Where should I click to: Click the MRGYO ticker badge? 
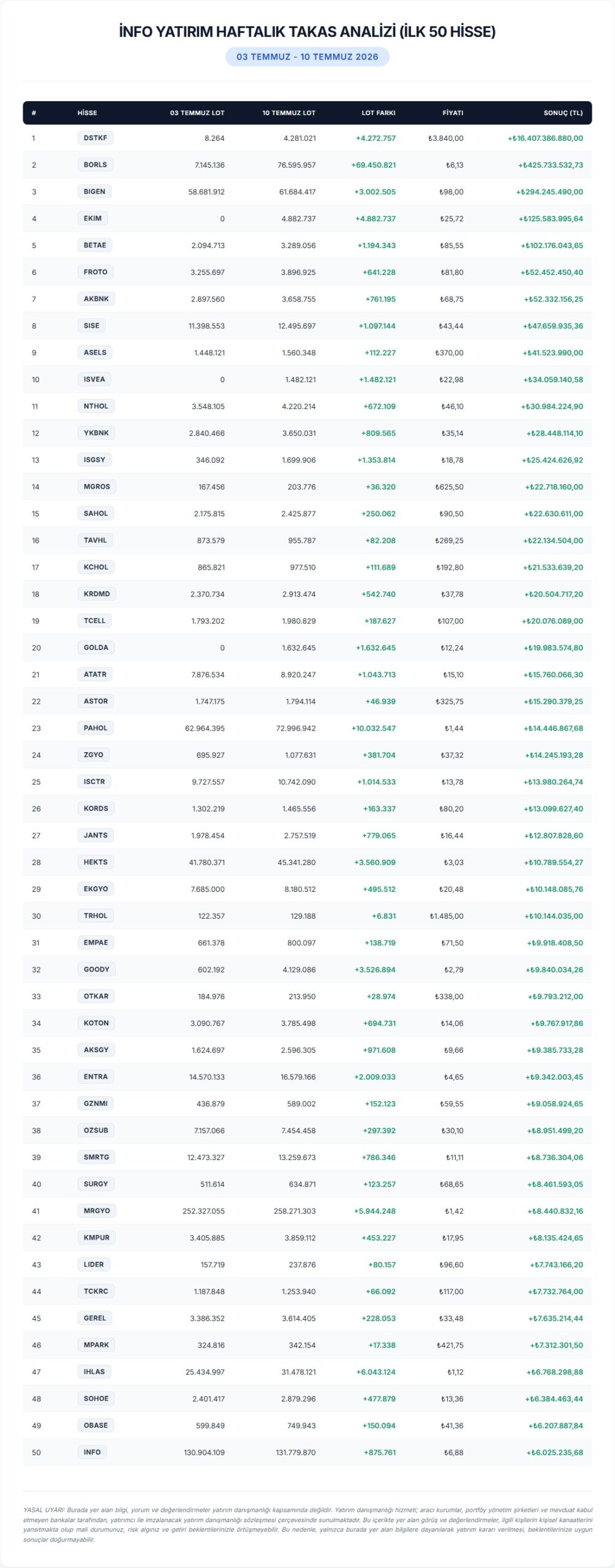coord(97,1211)
